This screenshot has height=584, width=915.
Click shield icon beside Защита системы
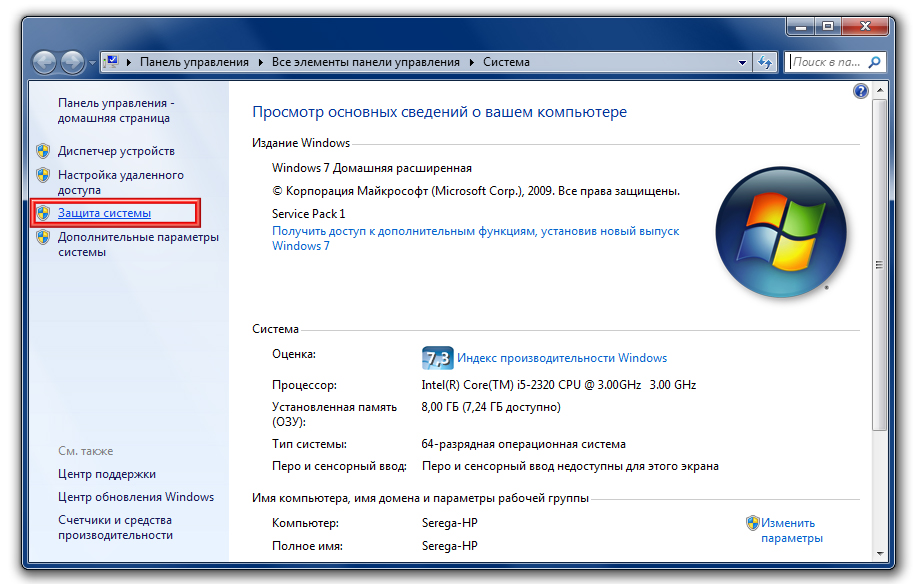point(43,214)
